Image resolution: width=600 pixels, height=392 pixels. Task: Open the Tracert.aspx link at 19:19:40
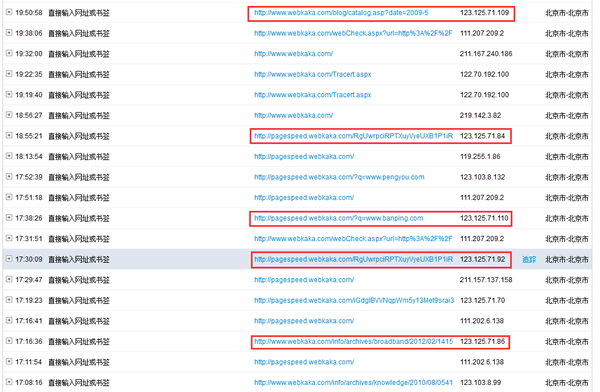click(313, 95)
